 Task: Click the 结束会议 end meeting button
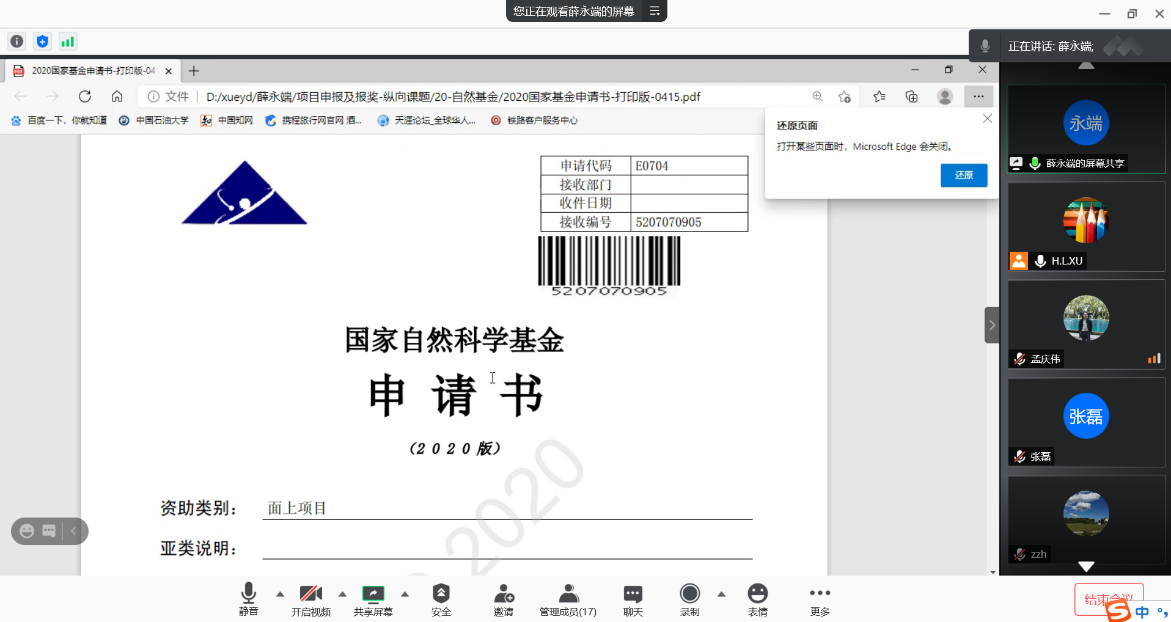(1106, 599)
